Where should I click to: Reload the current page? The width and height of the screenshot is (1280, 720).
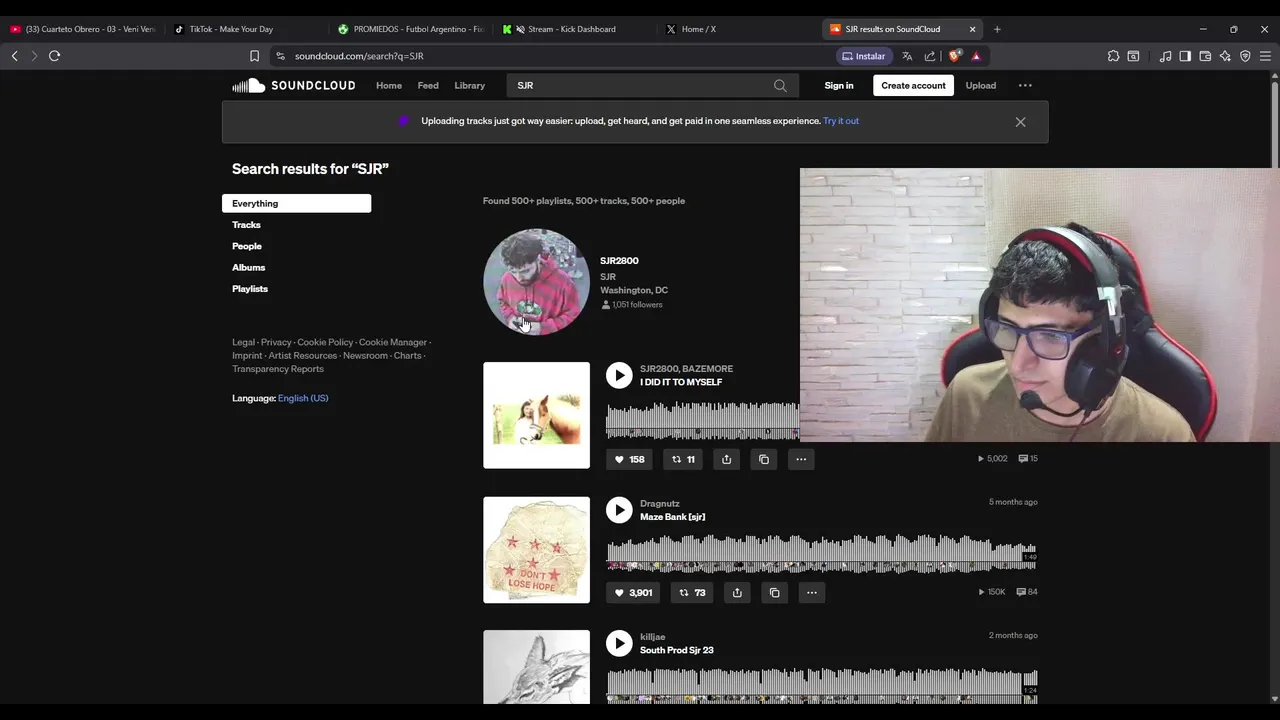[55, 56]
